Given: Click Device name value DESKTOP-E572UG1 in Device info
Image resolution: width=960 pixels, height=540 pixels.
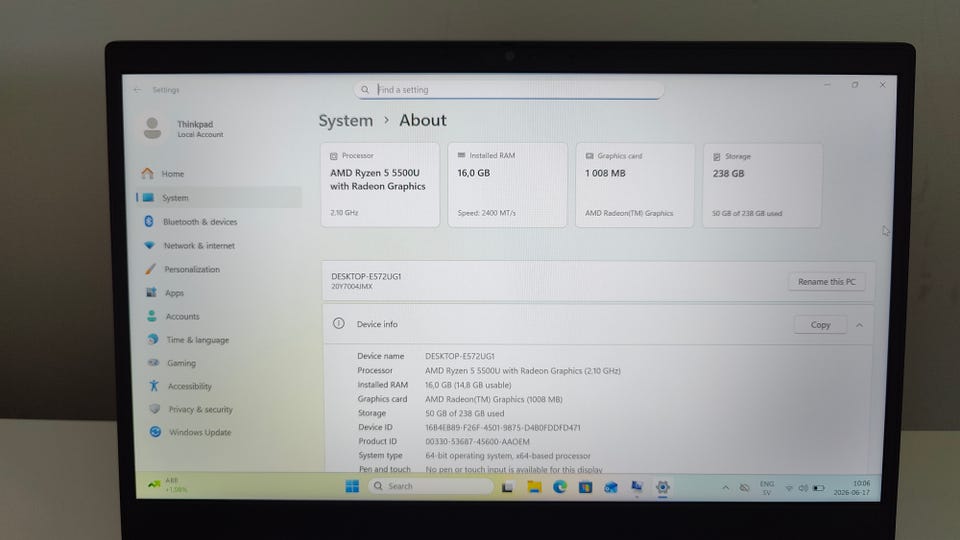Looking at the screenshot, I should point(460,356).
